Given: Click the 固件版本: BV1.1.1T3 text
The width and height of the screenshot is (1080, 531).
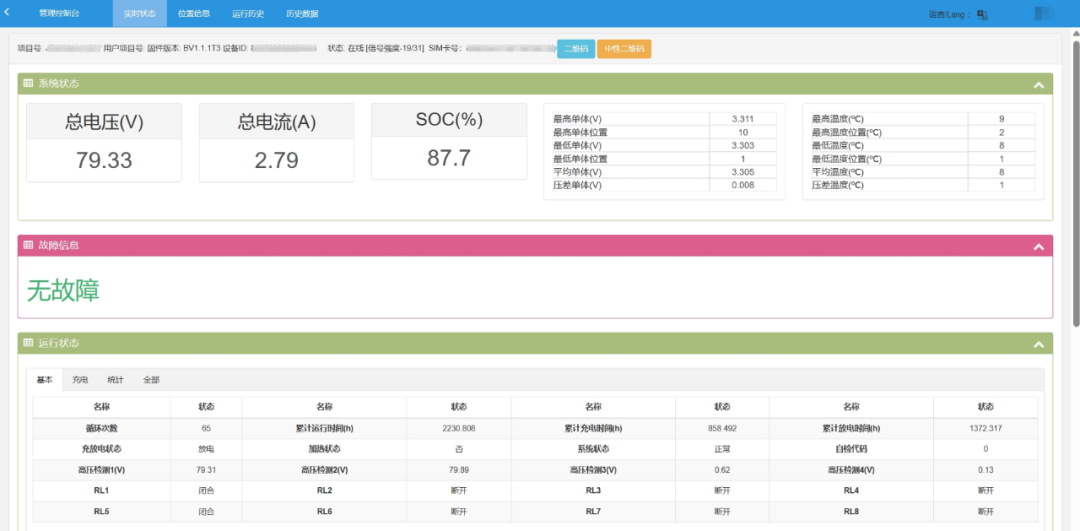Looking at the screenshot, I should coord(184,49).
